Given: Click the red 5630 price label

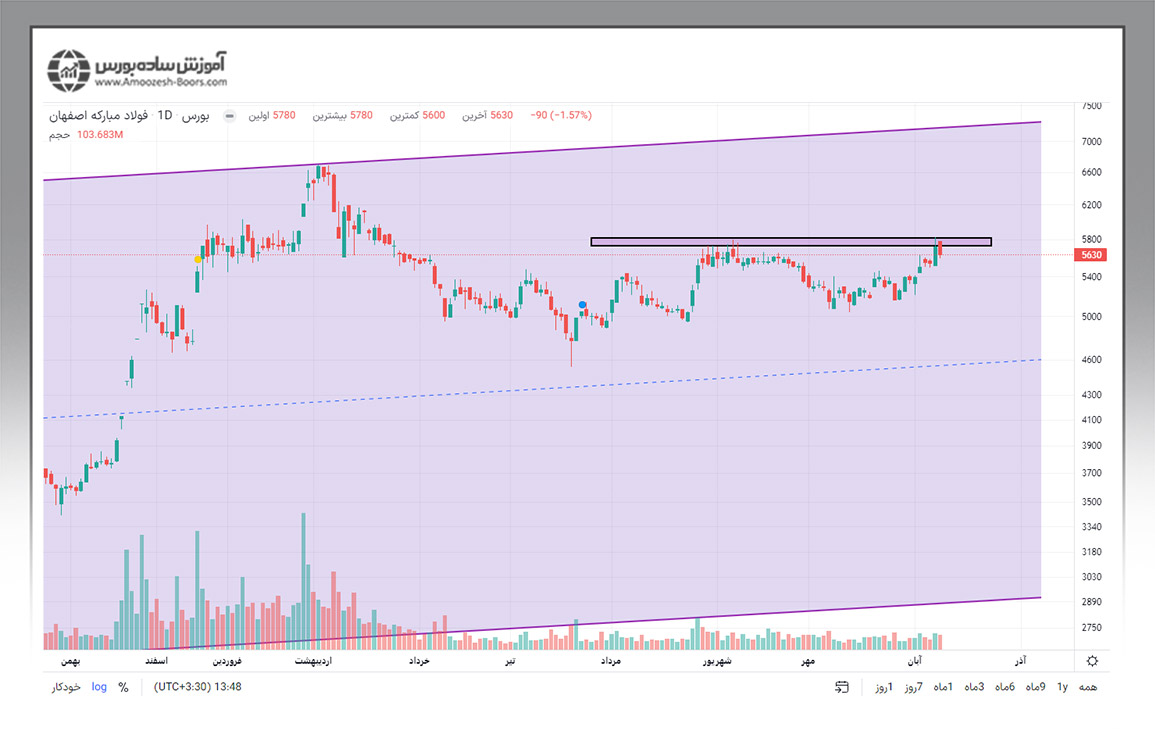Looking at the screenshot, I should point(1091,255).
